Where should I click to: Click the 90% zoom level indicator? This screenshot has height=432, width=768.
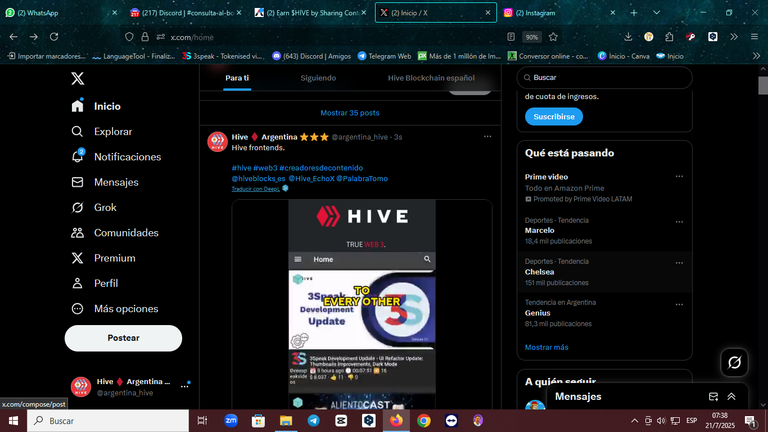pos(531,37)
